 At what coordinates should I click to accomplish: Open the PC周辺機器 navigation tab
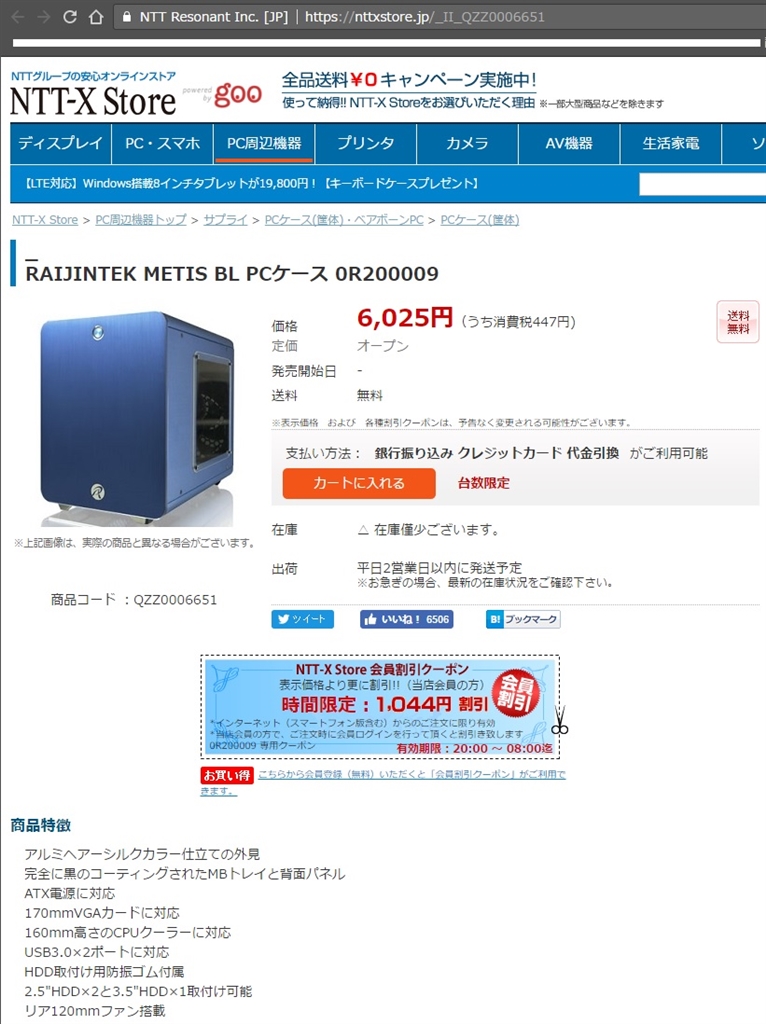click(x=264, y=143)
